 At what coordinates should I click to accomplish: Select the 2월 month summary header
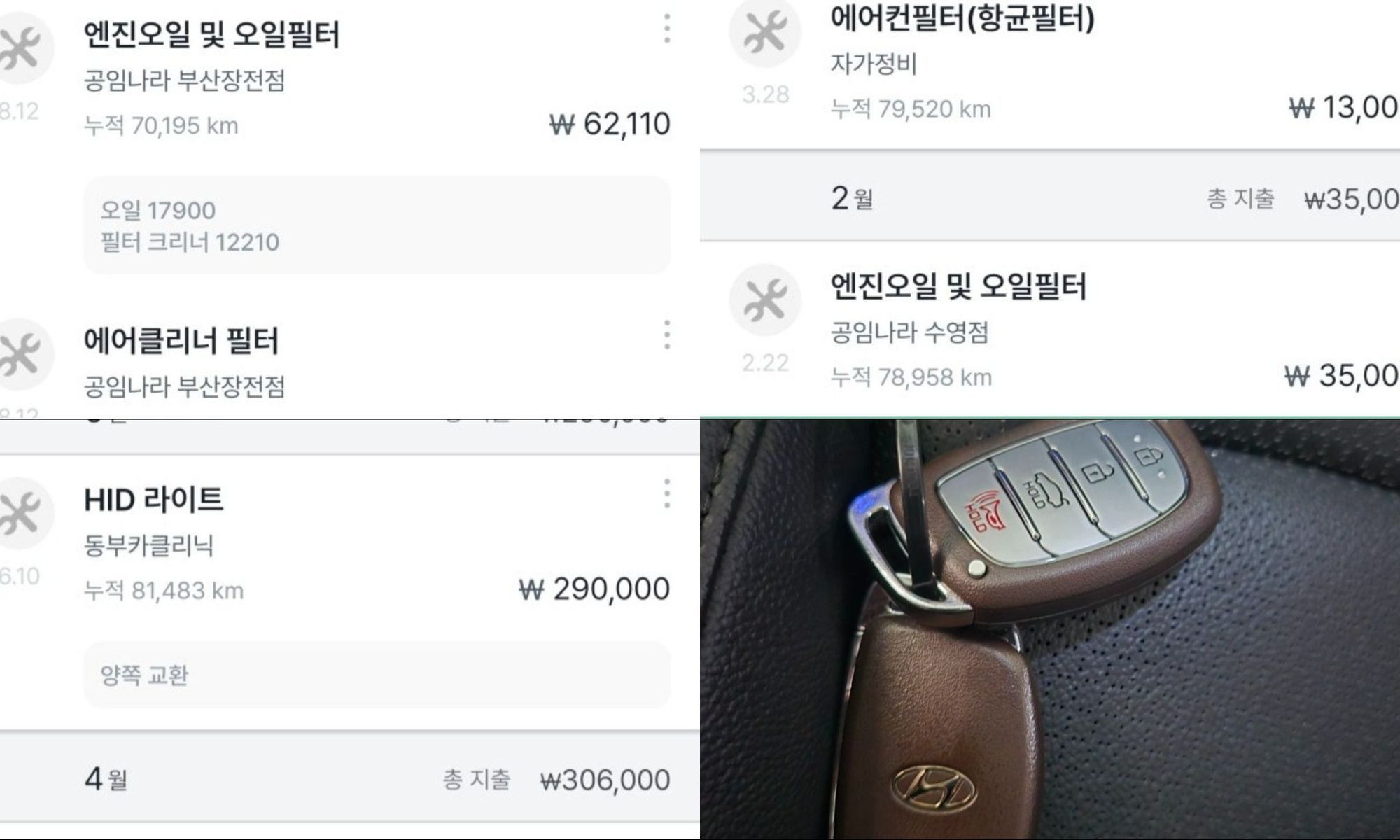pyautogui.click(x=1050, y=197)
